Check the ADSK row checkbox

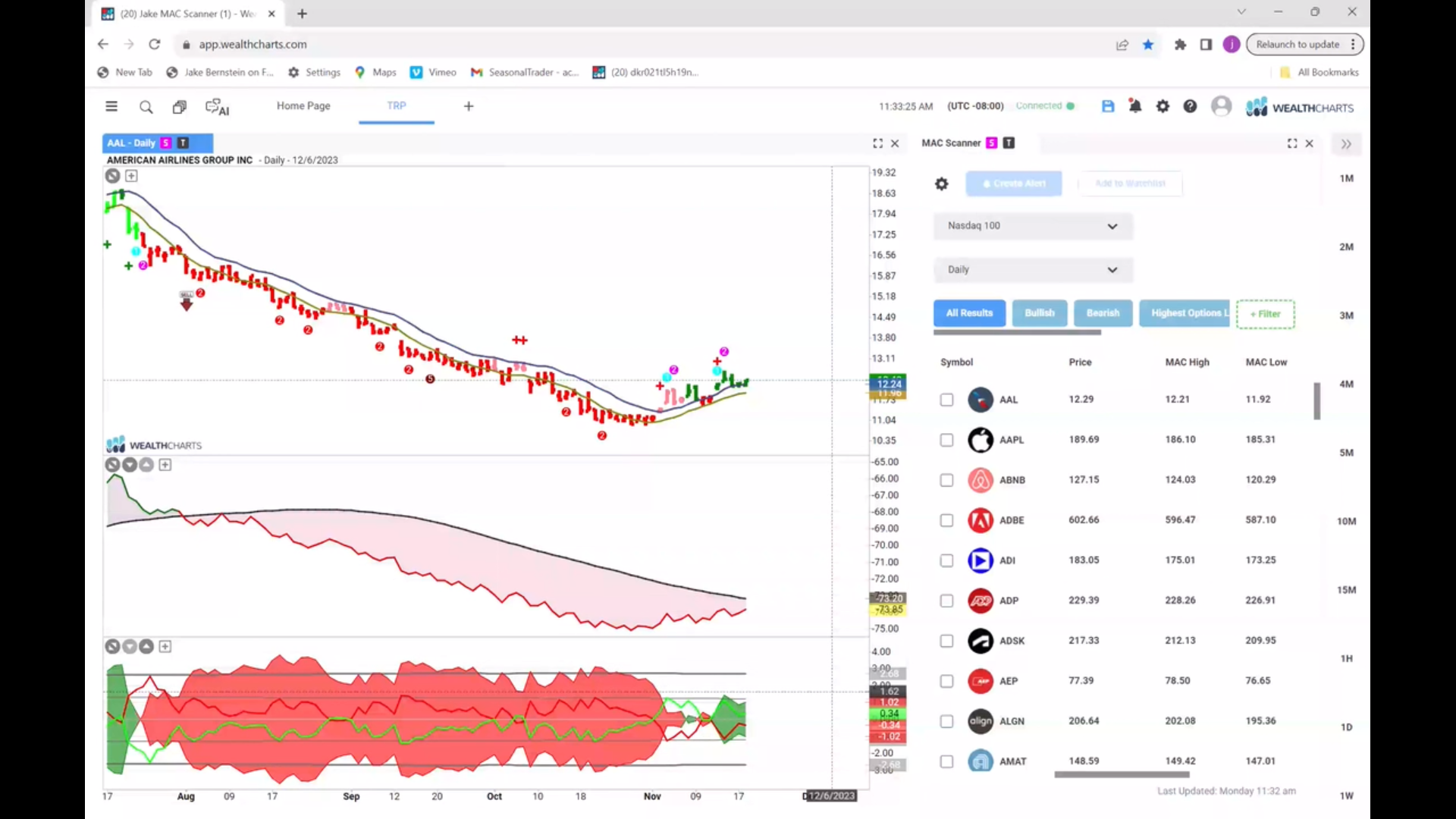click(x=946, y=641)
